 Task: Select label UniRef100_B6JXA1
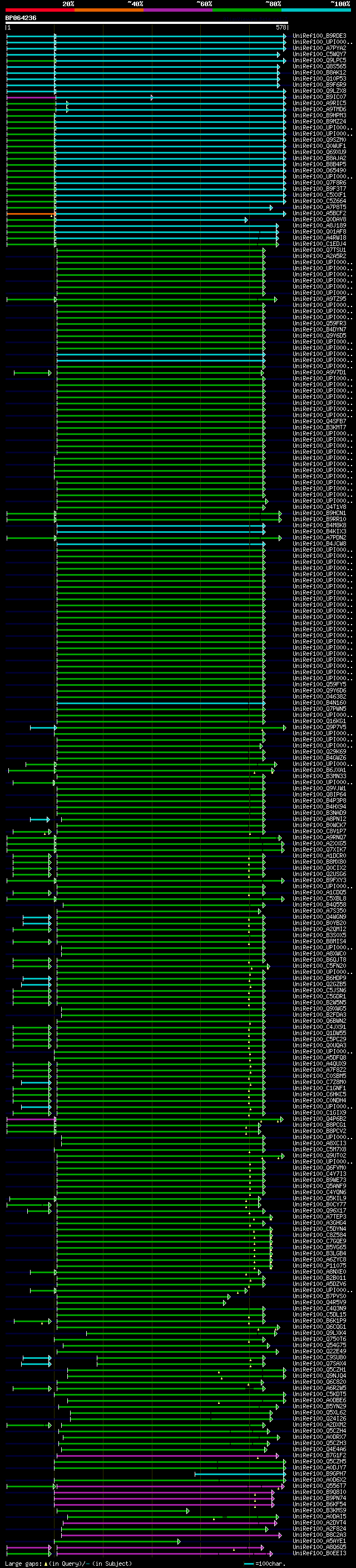[x=319, y=770]
